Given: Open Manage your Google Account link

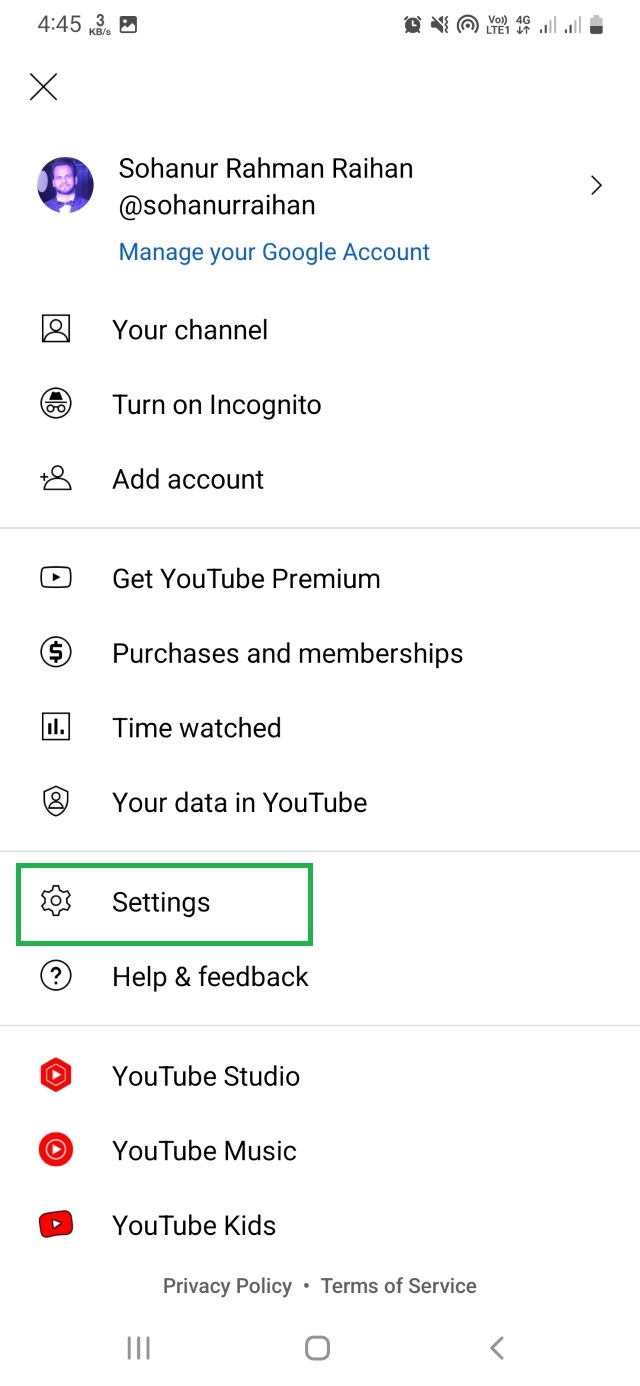Looking at the screenshot, I should tap(274, 252).
